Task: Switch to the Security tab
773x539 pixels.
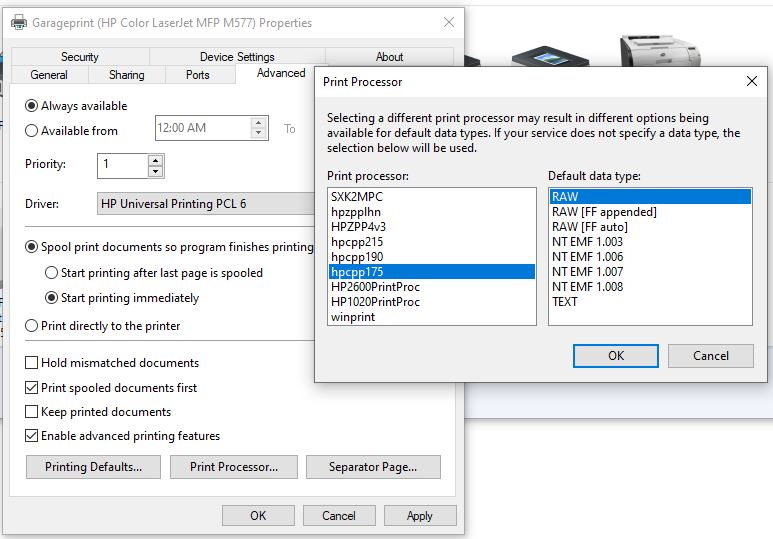Action: (80, 57)
